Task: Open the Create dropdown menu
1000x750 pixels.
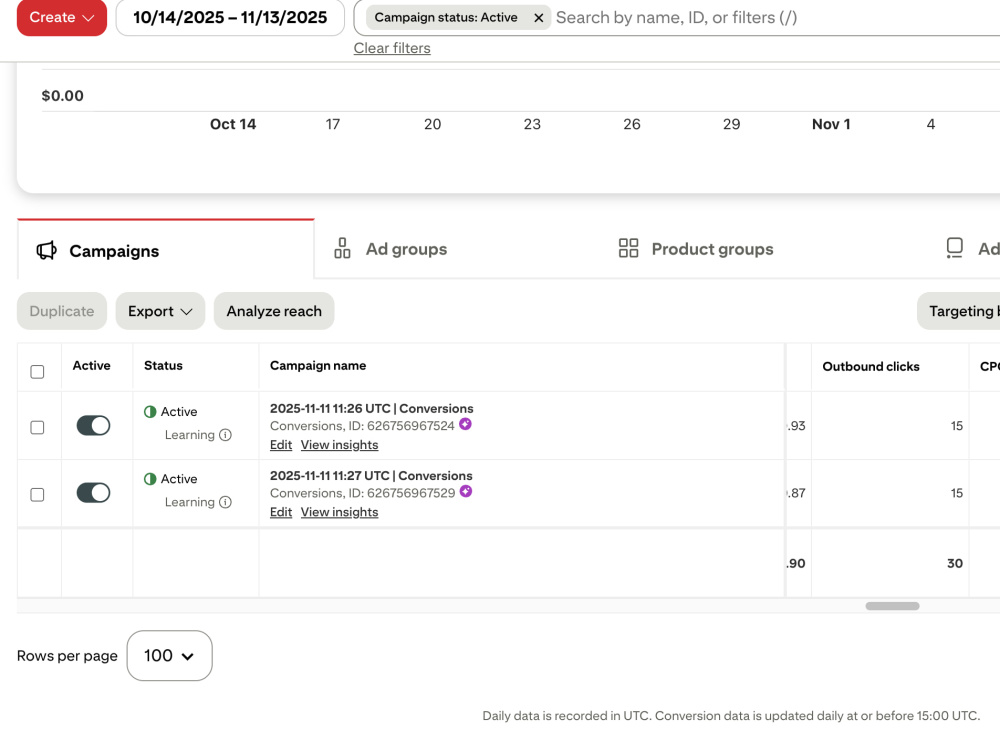Action: point(62,17)
